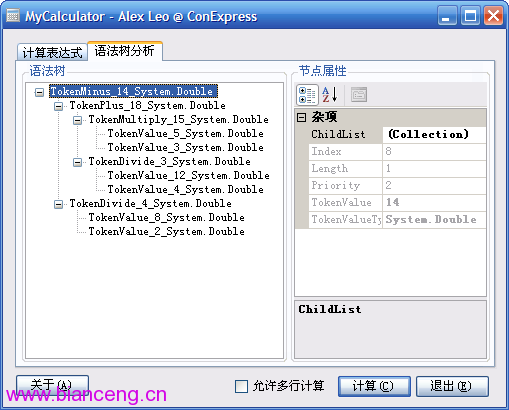Click the 退出(E) button
Screen dimensions: 509x410
(x=452, y=386)
